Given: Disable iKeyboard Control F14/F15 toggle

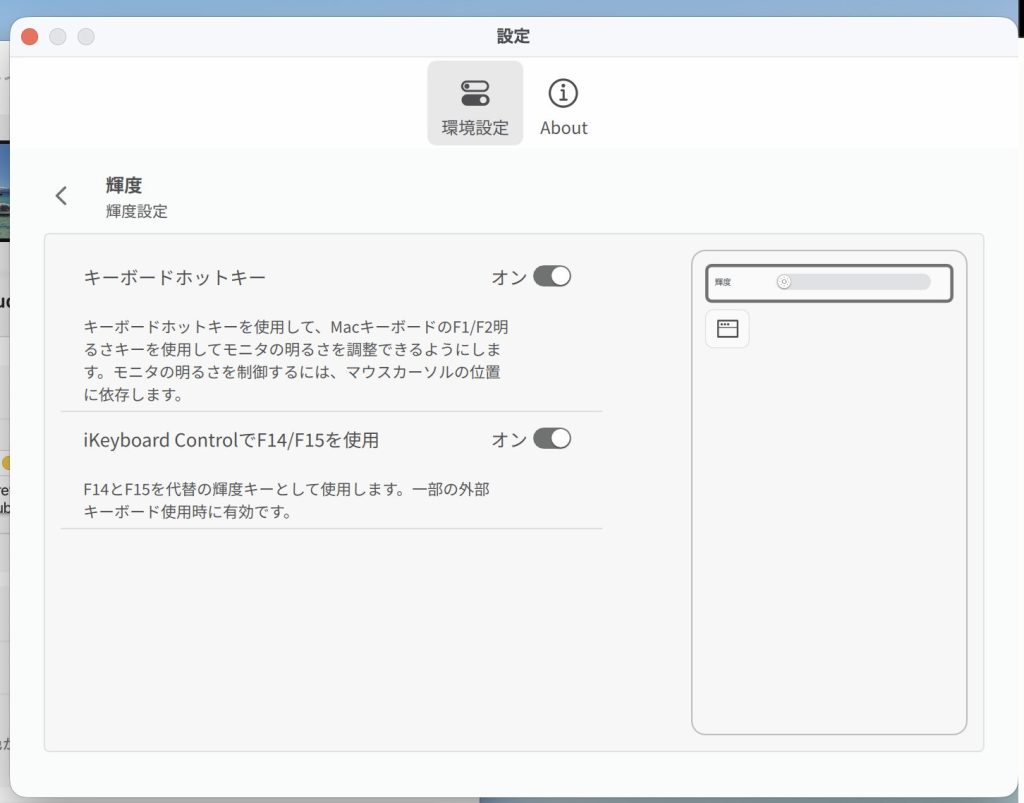Looking at the screenshot, I should point(552,439).
